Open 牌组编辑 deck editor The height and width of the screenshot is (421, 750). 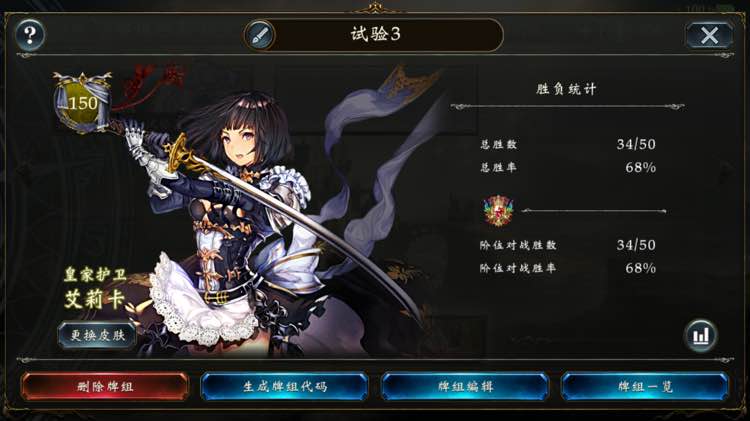pyautogui.click(x=465, y=387)
